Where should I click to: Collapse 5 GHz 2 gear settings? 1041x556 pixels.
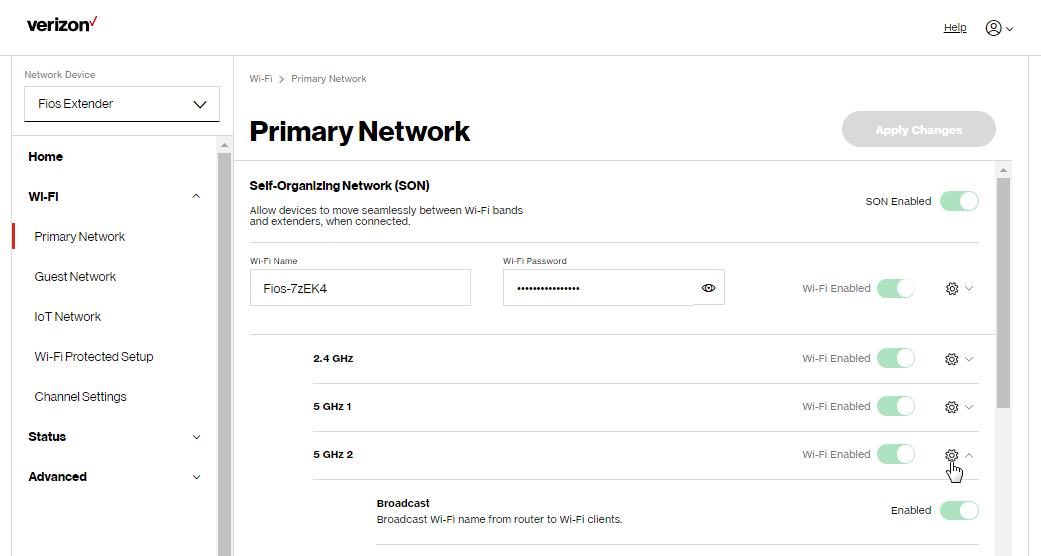coord(958,455)
